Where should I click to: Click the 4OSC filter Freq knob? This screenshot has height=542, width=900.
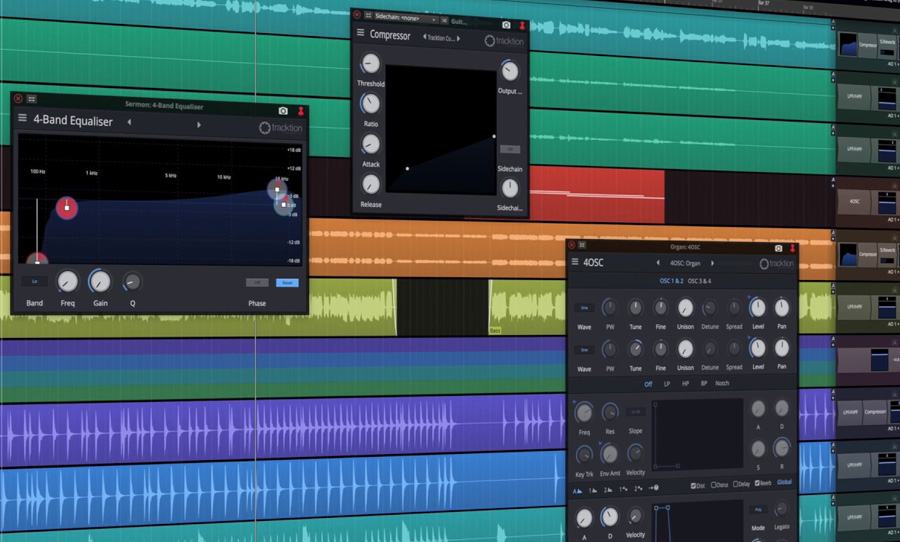click(584, 412)
